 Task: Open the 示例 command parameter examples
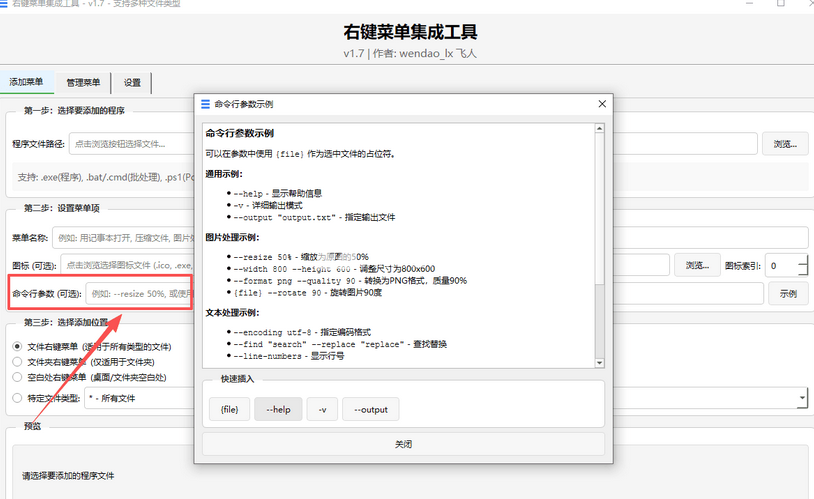(x=787, y=294)
